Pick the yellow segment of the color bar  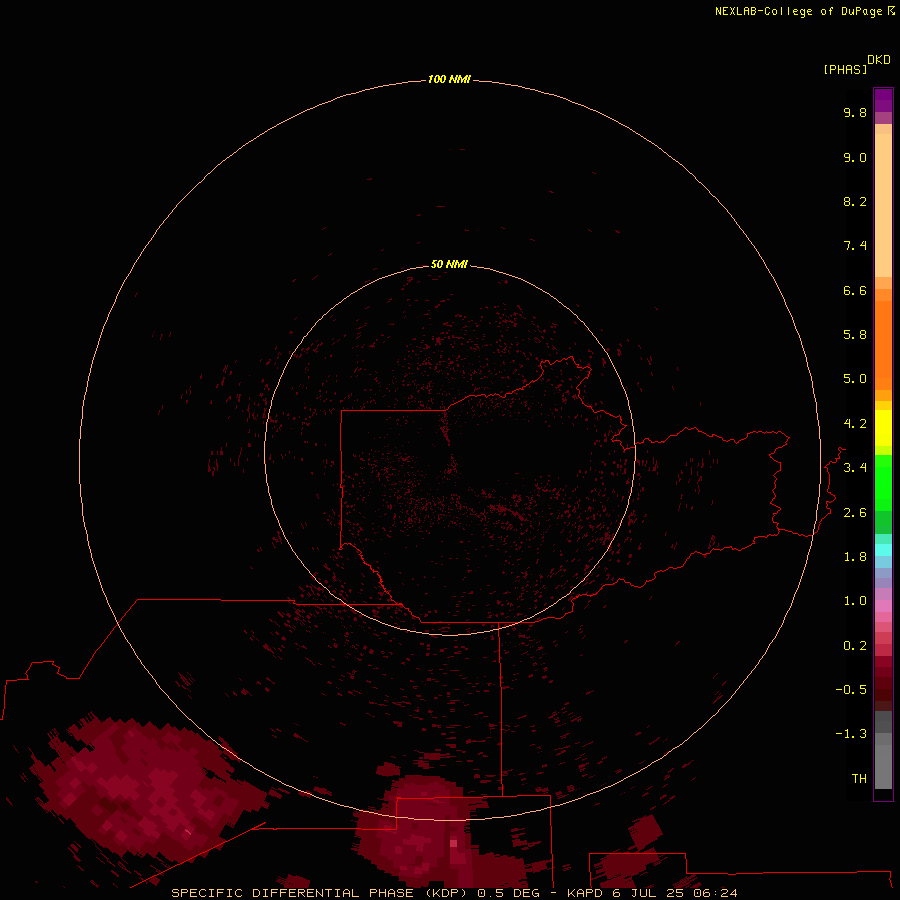click(883, 428)
